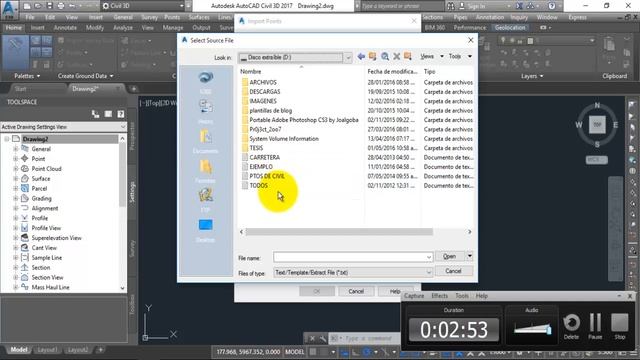The height and width of the screenshot is (360, 640).
Task: Open Favorites place in dialog sidebar
Action: click(x=205, y=171)
